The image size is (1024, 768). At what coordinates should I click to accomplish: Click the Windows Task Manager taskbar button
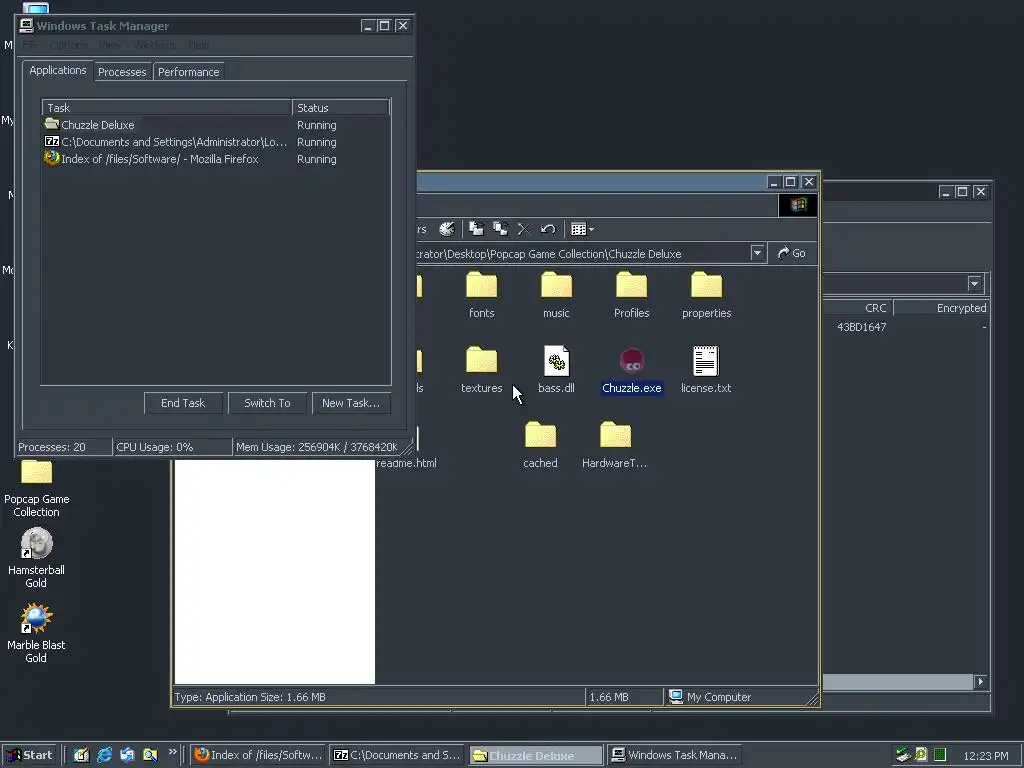coord(675,755)
